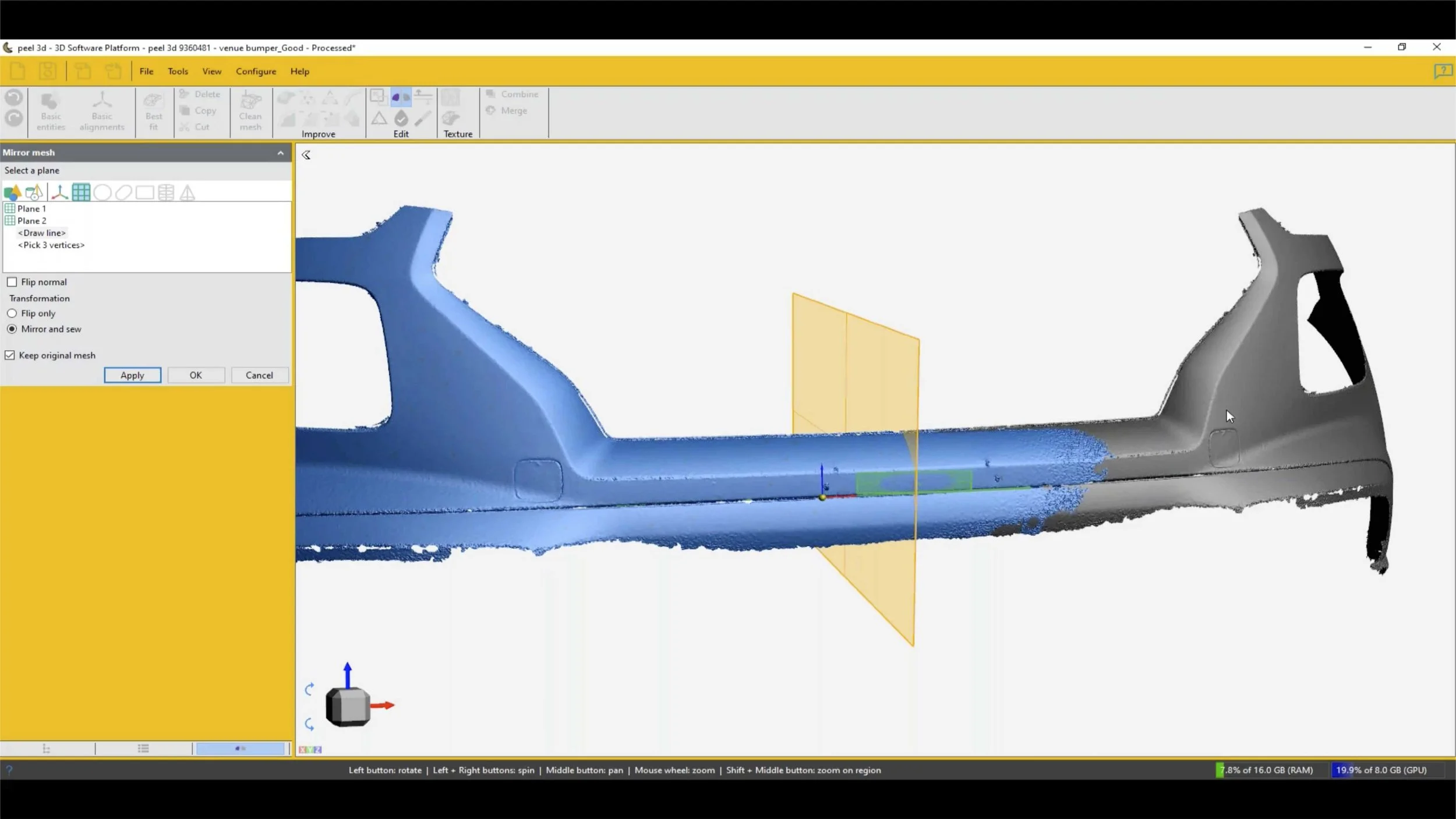
Task: Select the Mirror mesh tool in Edit group
Action: point(401,97)
